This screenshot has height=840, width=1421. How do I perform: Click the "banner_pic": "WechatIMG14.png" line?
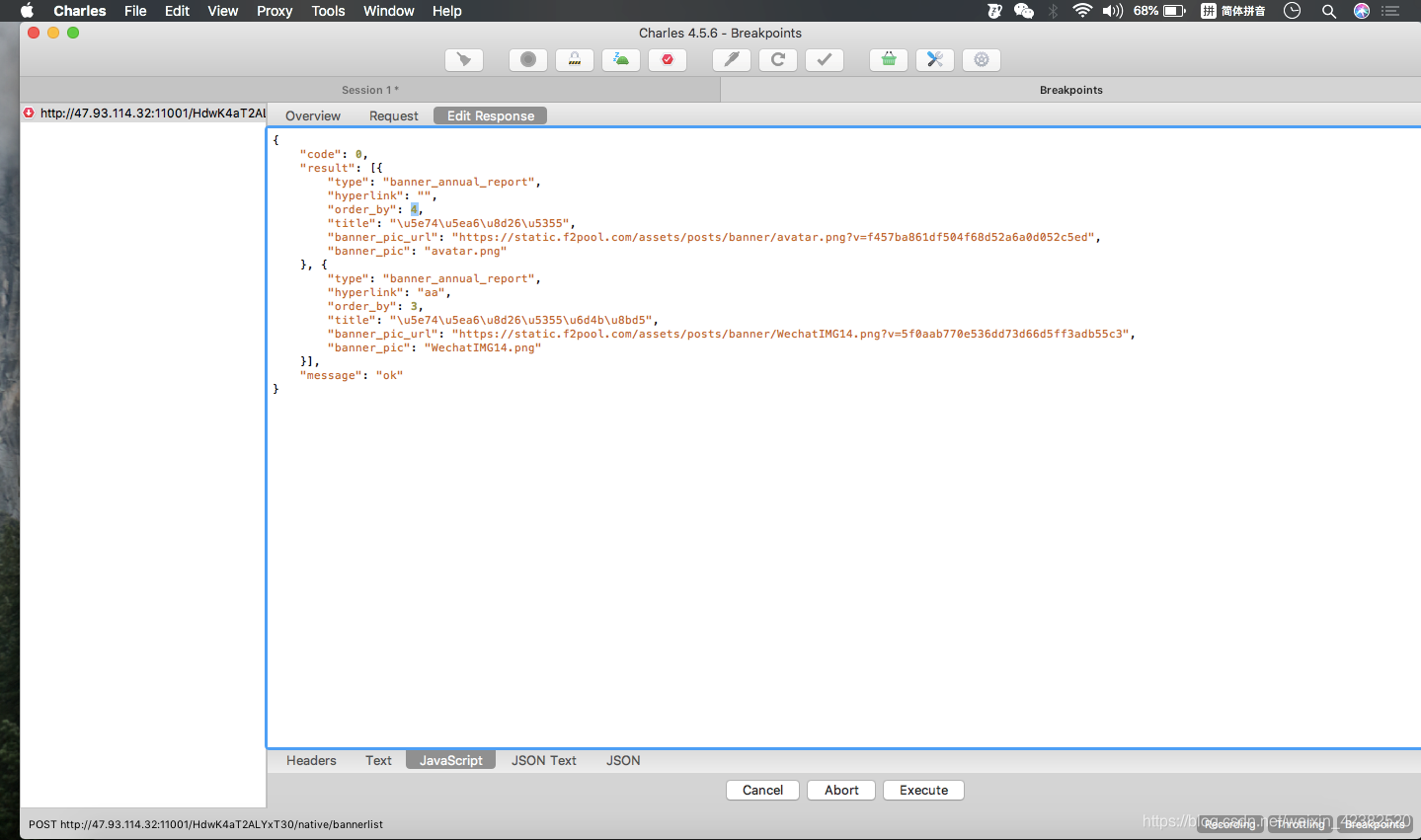[434, 347]
